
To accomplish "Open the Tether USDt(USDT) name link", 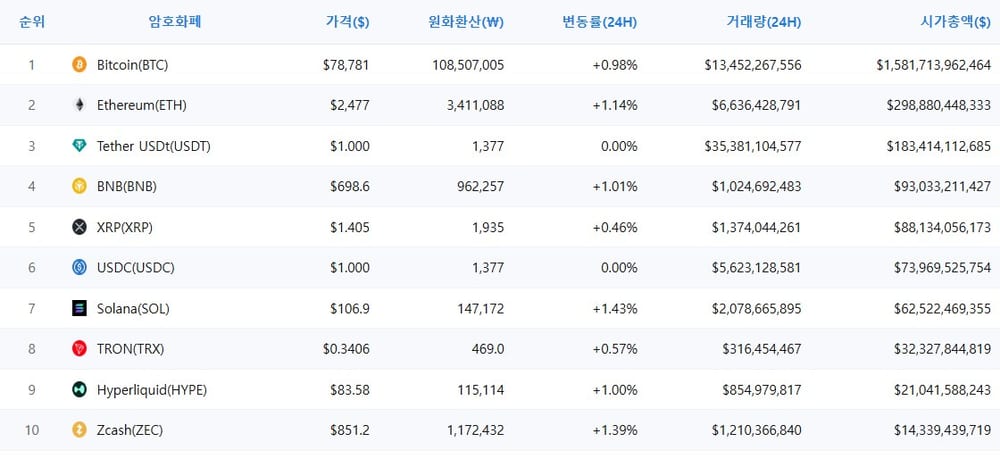I will tap(154, 147).
